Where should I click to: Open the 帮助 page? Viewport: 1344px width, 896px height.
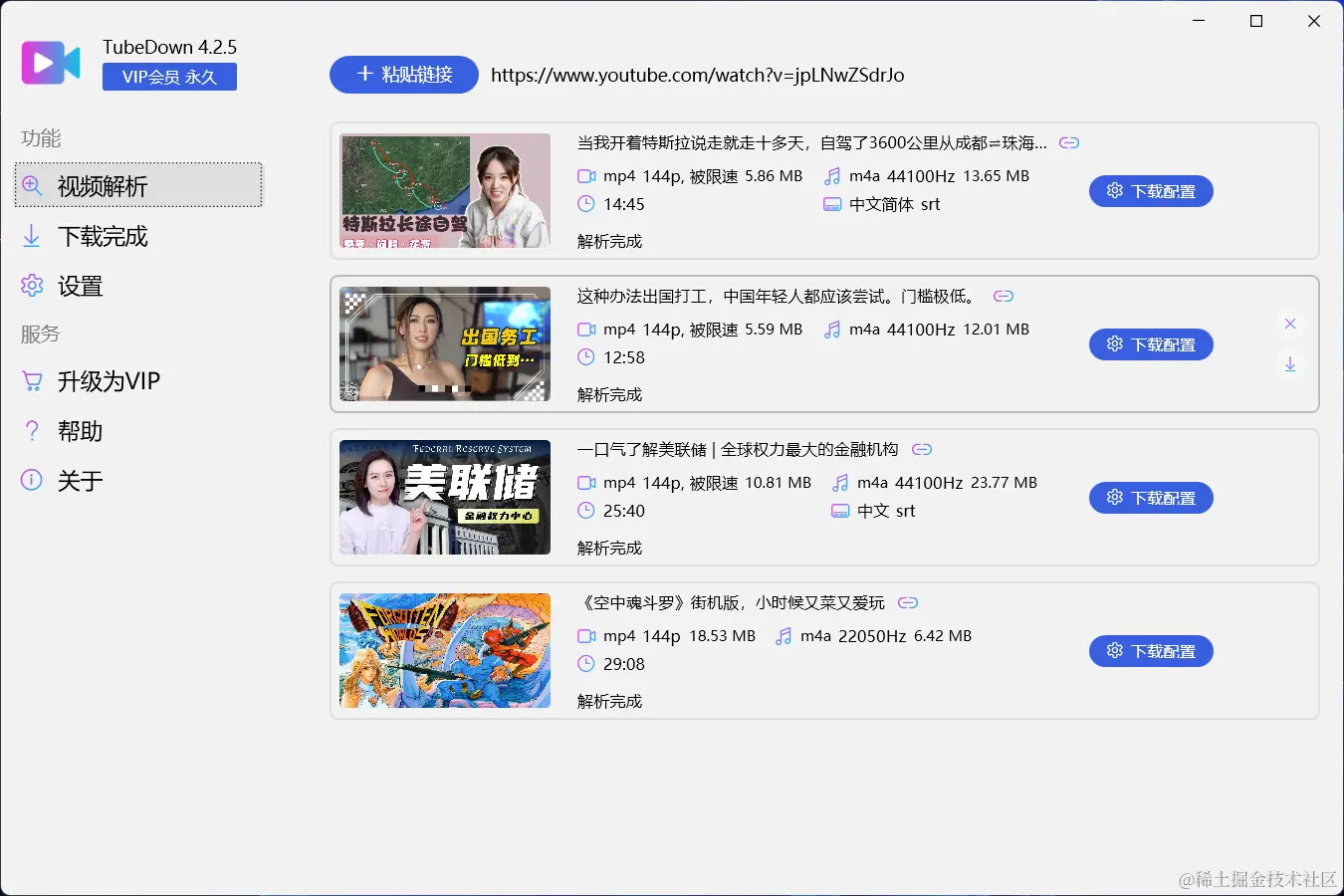click(x=138, y=431)
